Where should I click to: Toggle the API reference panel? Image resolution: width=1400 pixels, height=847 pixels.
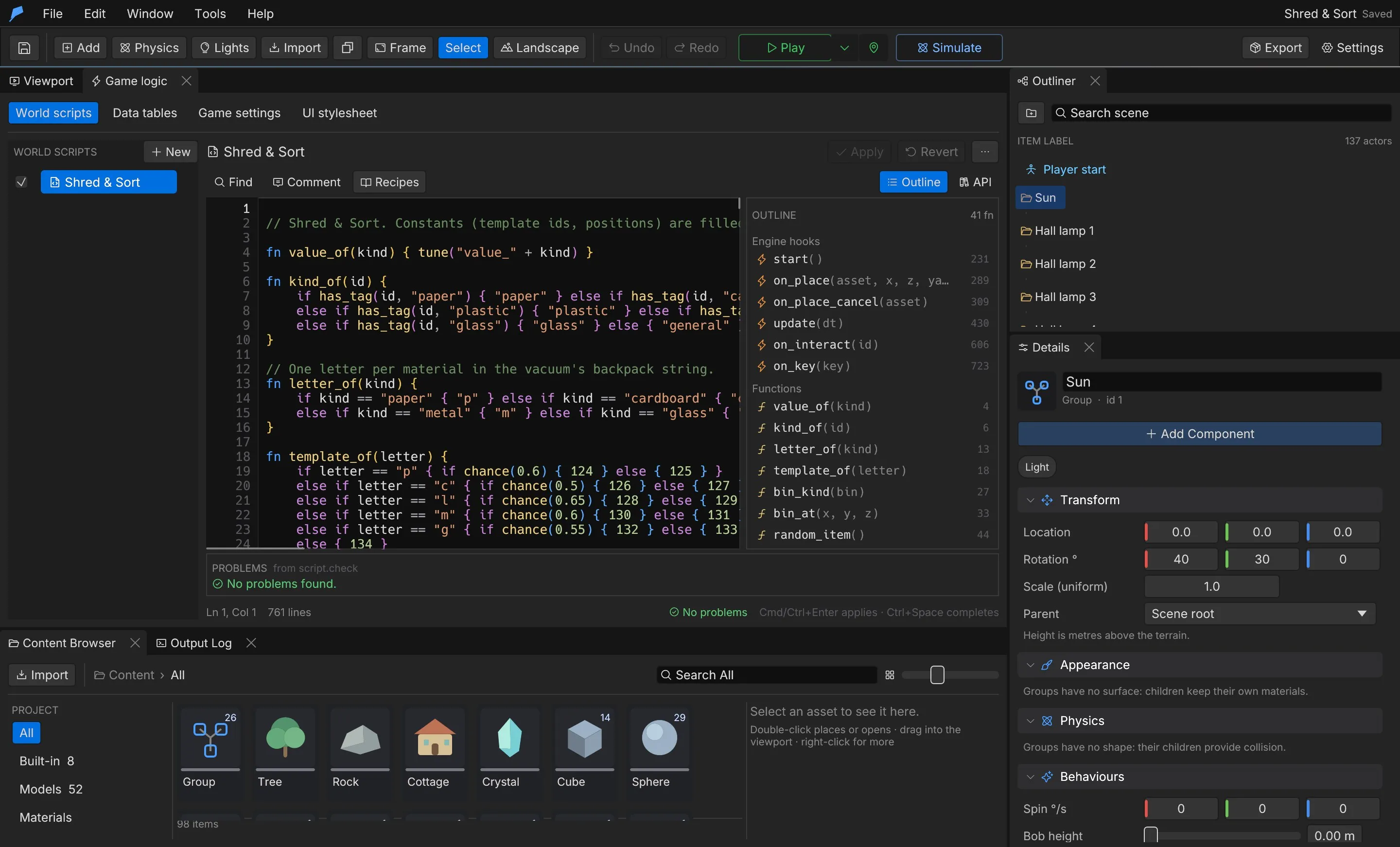[x=975, y=182]
